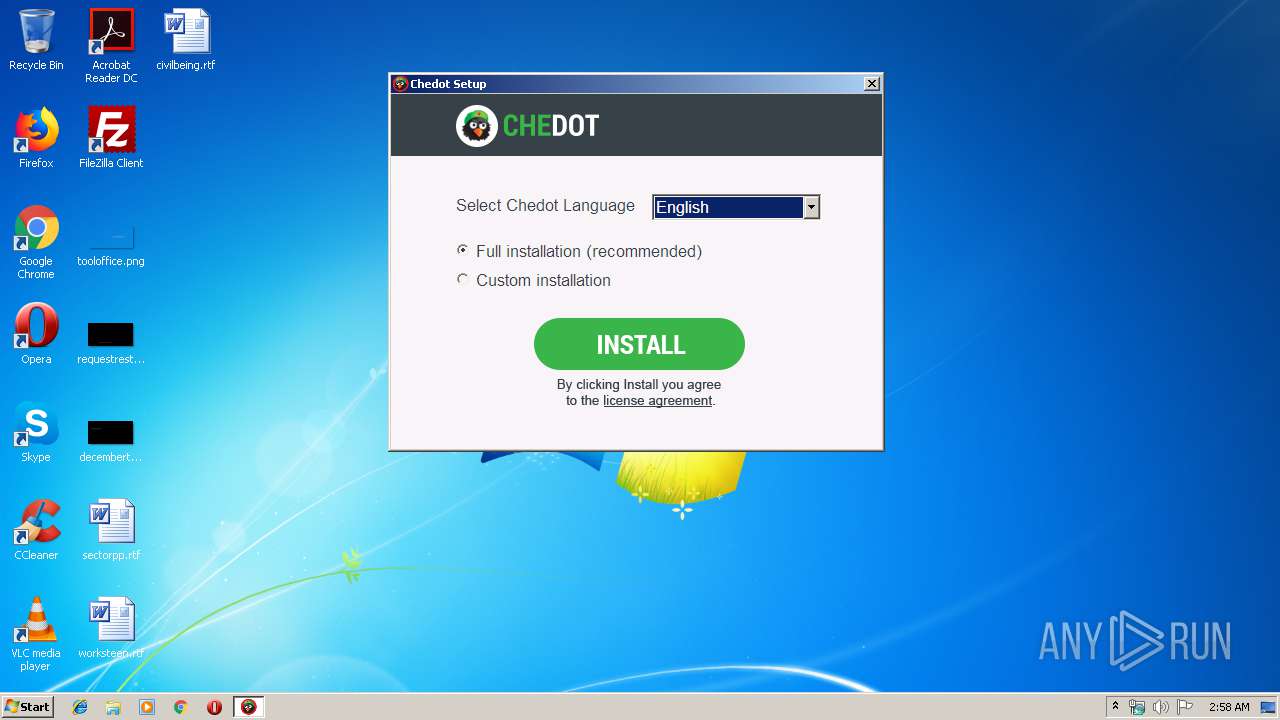Click the green INSTALL button
The width and height of the screenshot is (1280, 720).
coord(639,344)
